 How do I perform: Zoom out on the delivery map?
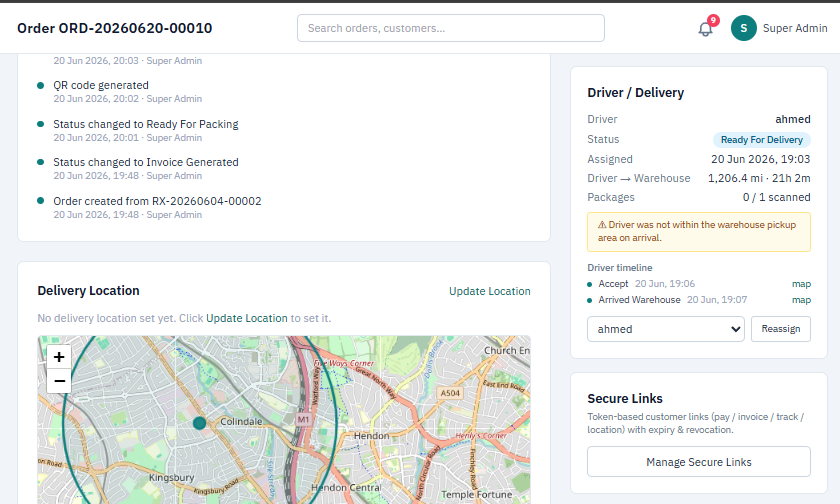[x=59, y=381]
